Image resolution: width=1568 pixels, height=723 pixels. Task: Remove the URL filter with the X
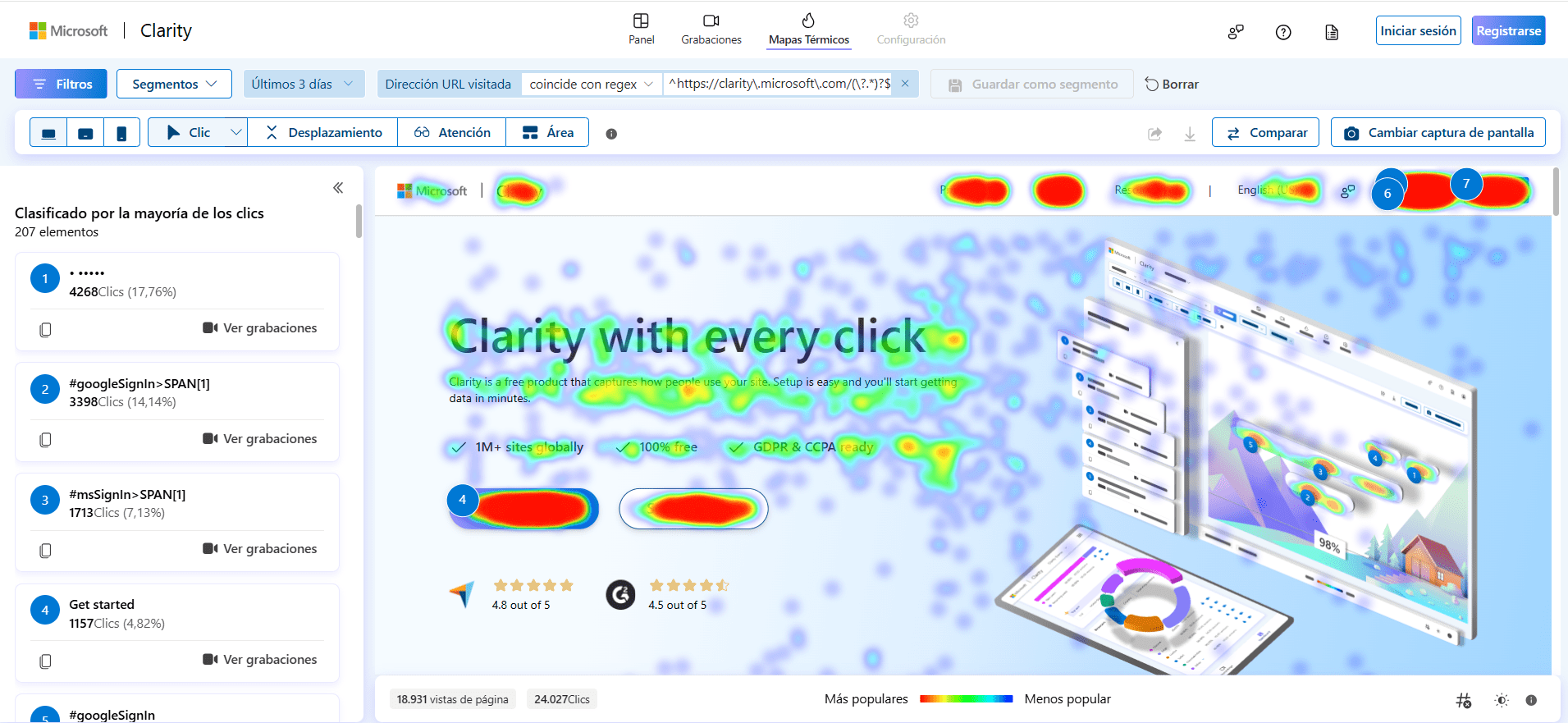point(905,84)
